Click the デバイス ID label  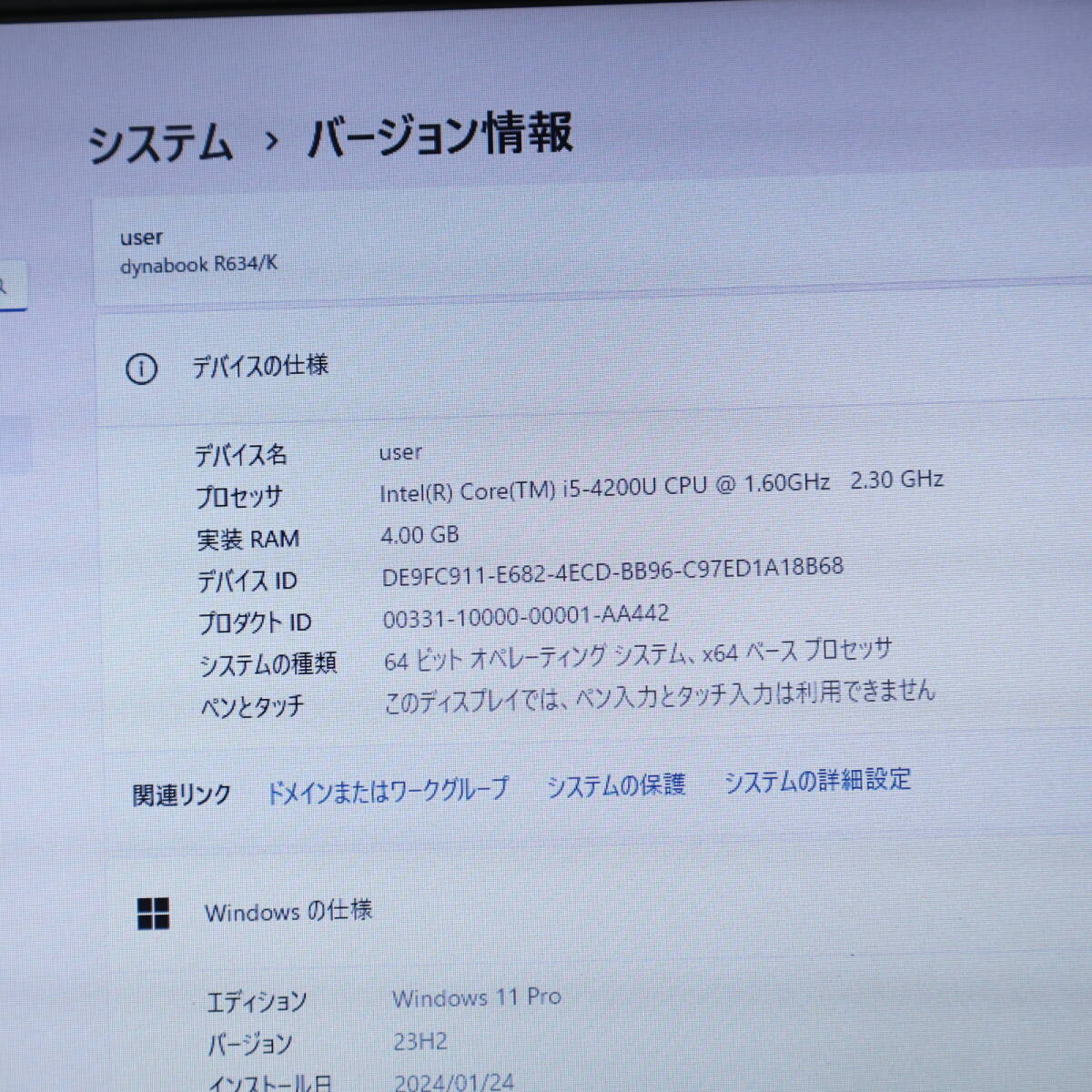pos(248,581)
